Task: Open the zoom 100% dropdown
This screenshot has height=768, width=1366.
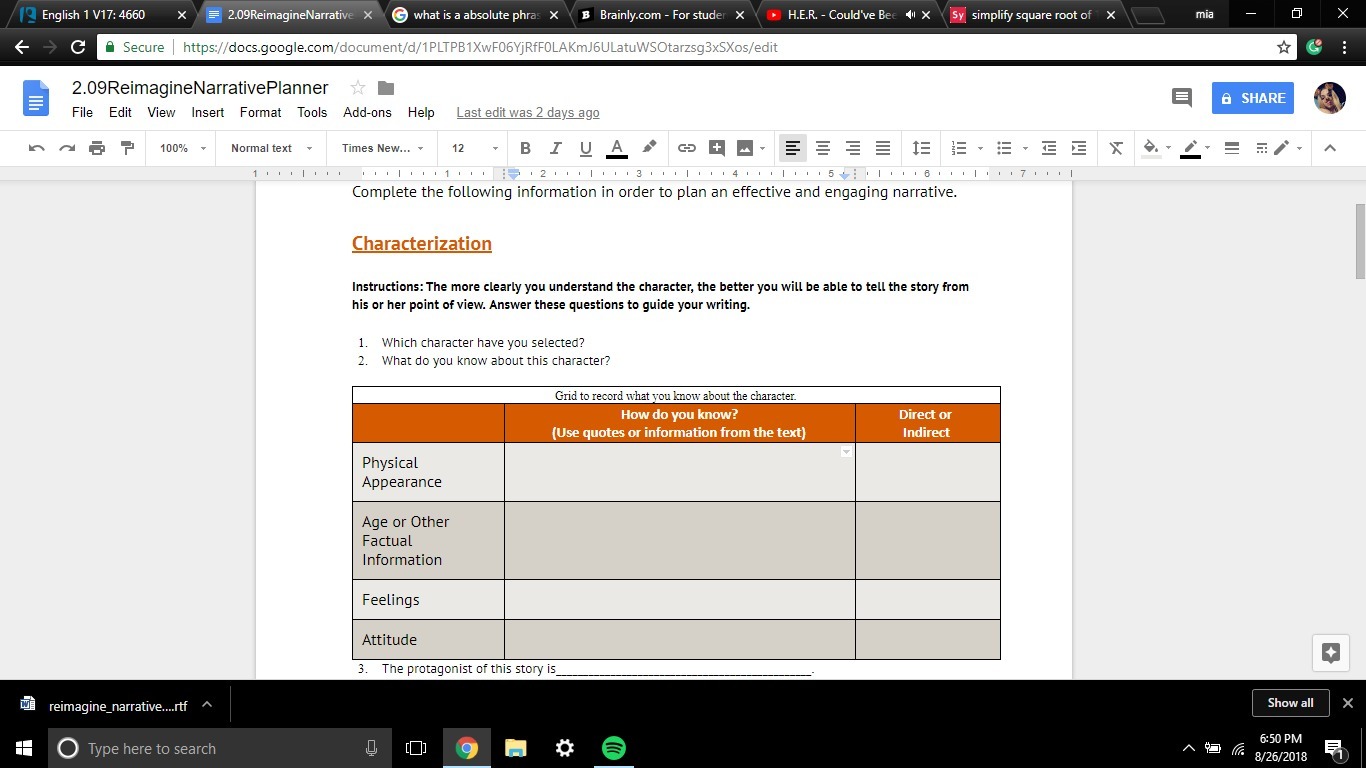Action: pyautogui.click(x=182, y=148)
